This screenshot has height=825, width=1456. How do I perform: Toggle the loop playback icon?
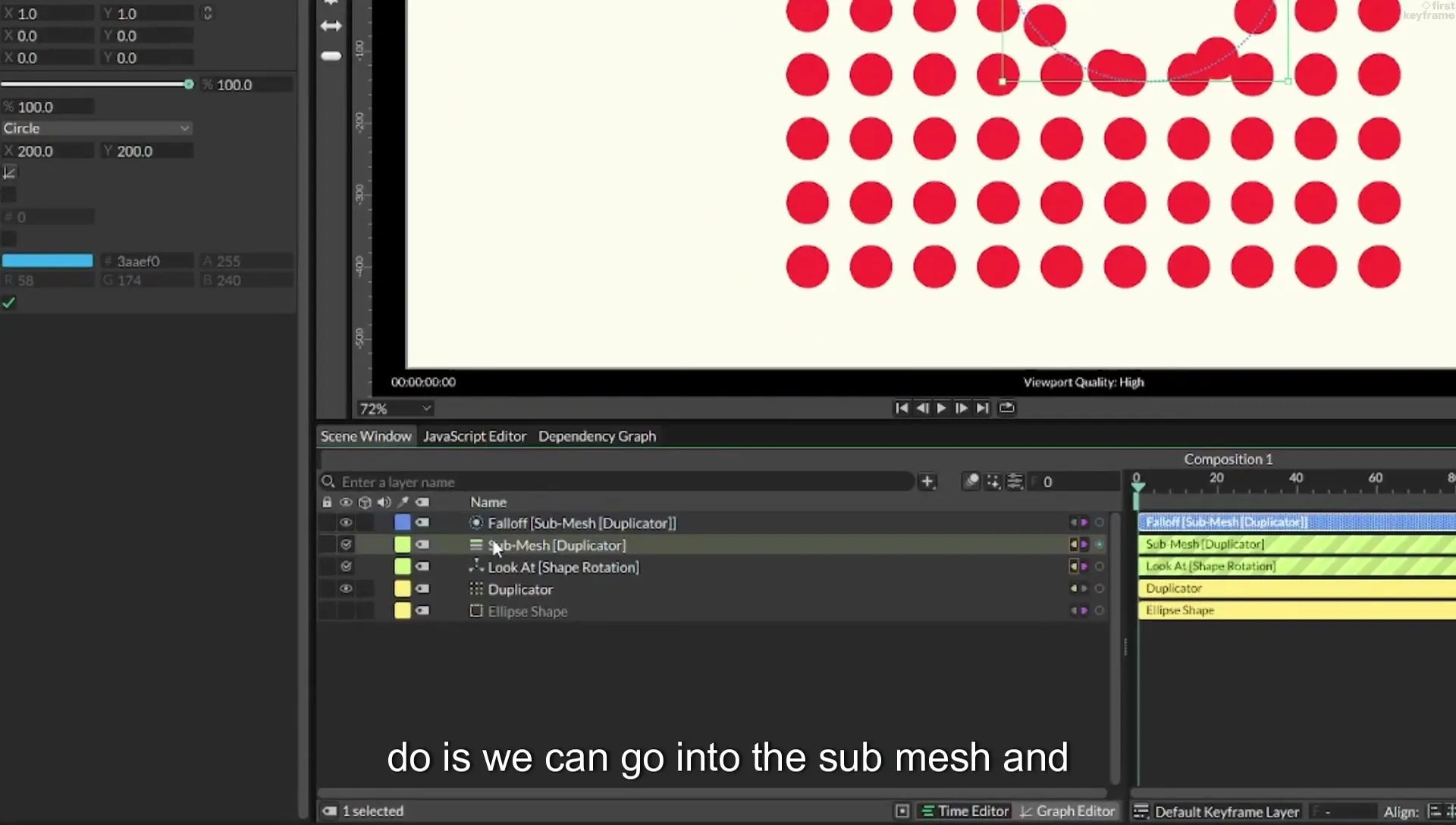(x=1006, y=408)
